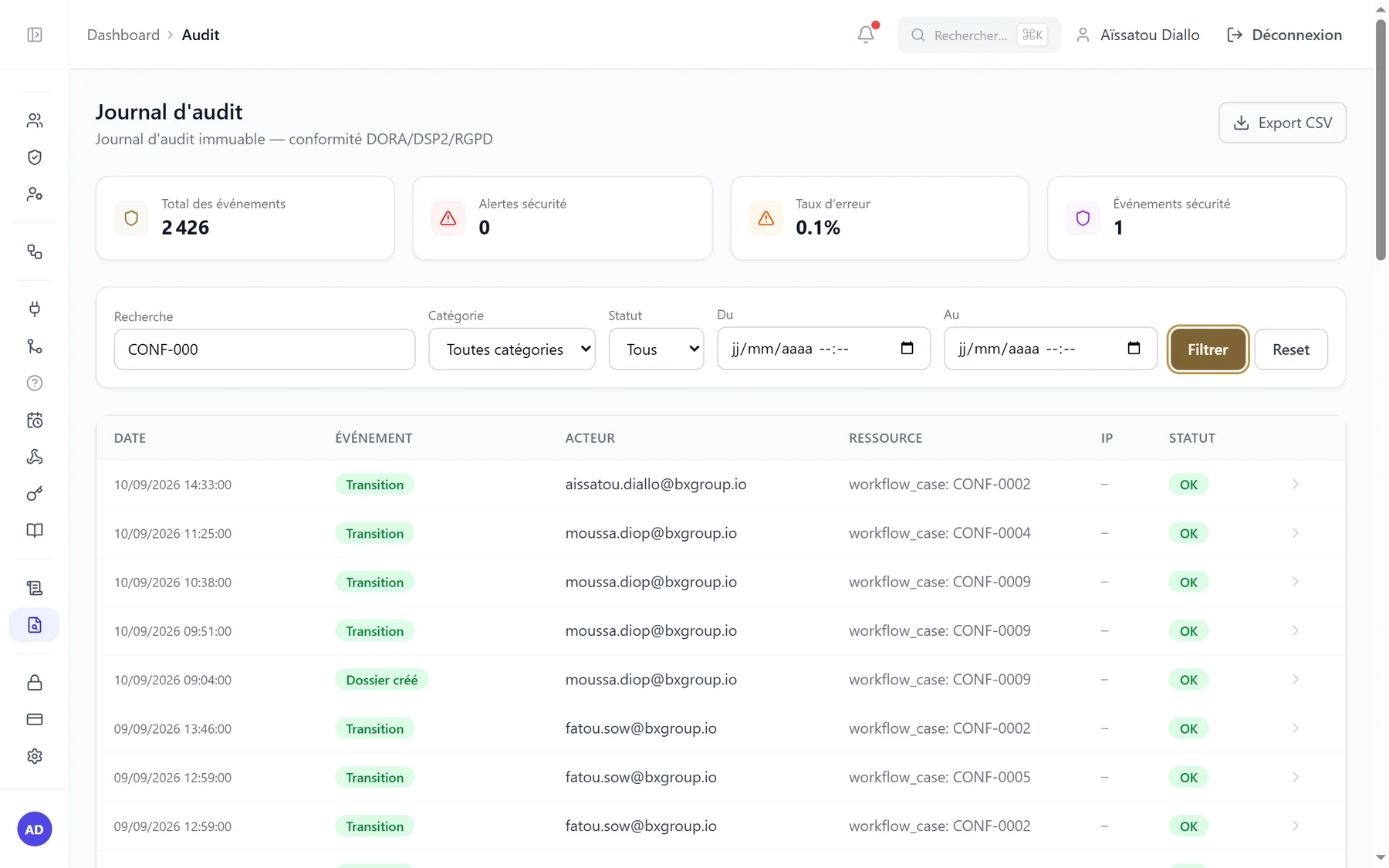Click the Du date input field
Image resolution: width=1389 pixels, height=868 pixels.
[823, 349]
